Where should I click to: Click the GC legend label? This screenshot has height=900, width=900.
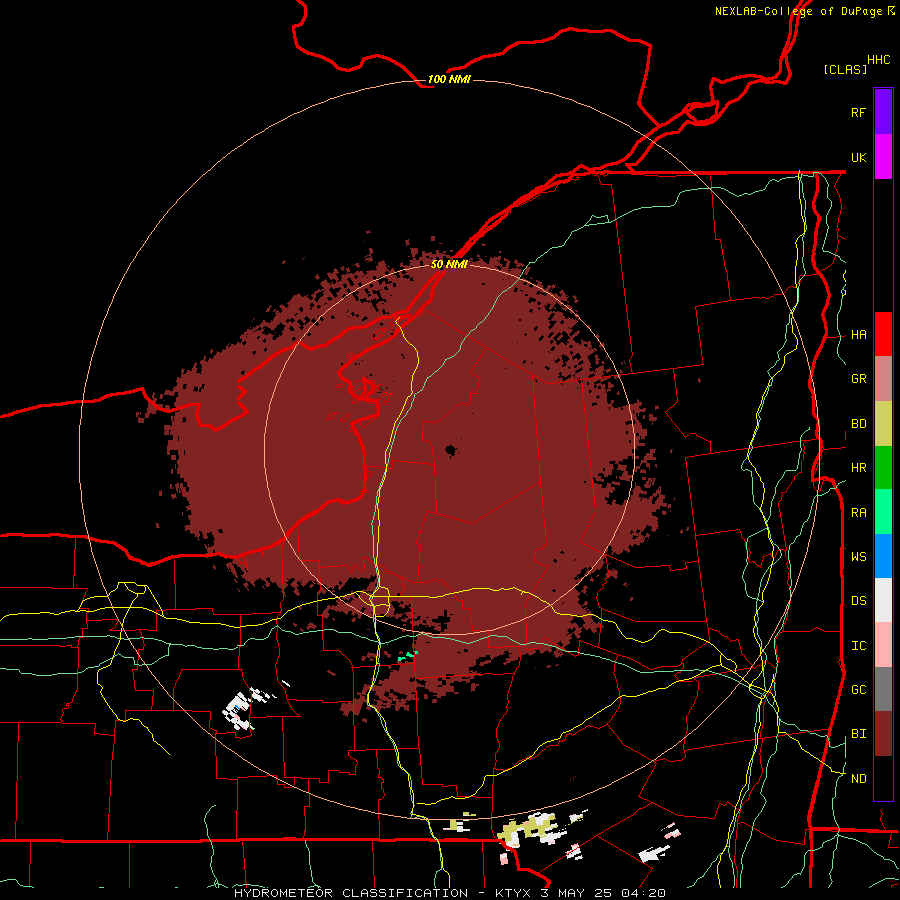(x=858, y=690)
